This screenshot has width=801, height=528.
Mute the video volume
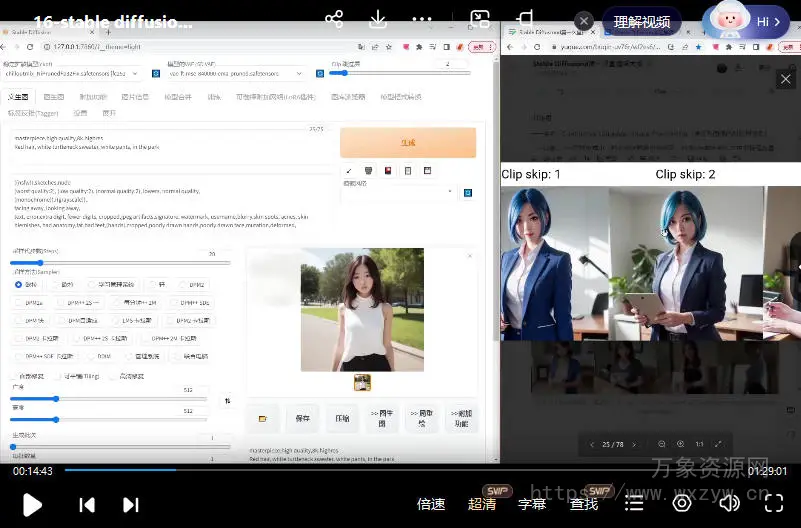pyautogui.click(x=730, y=503)
